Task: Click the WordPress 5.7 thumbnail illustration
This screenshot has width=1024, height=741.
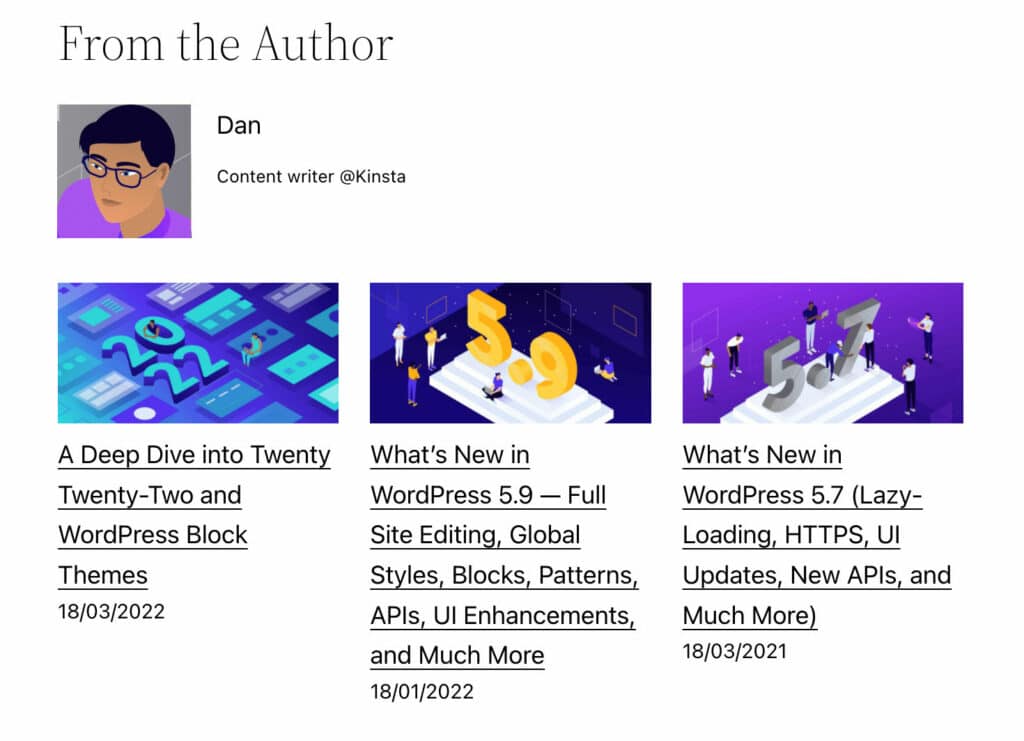Action: [x=822, y=352]
